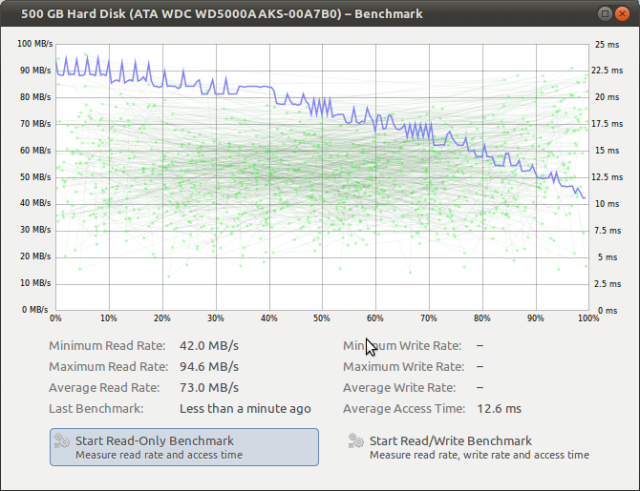Select the Maximum Read Rate value 94.6 MB/s
Screen dimensions: 640x491
click(x=209, y=367)
